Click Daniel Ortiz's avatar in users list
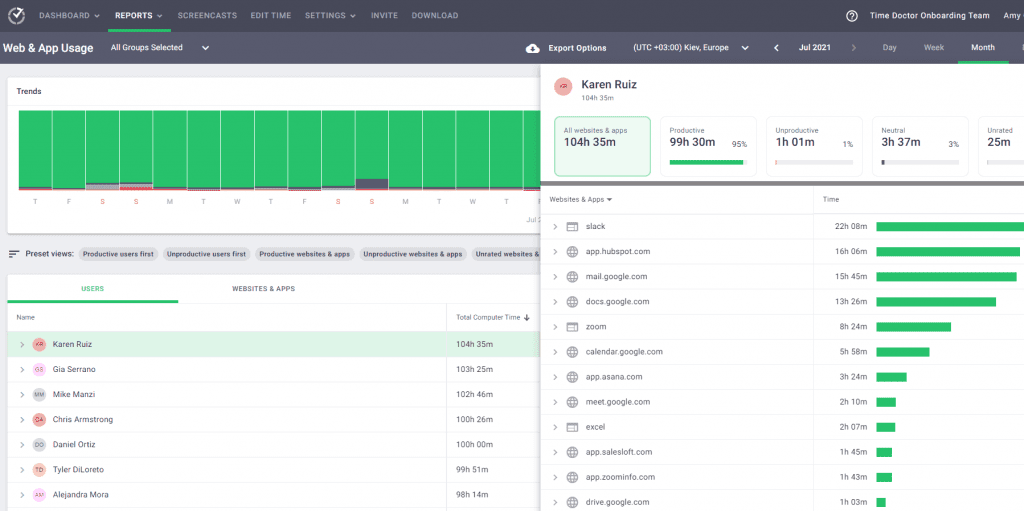Viewport: 1024px width, 511px height. coord(39,445)
